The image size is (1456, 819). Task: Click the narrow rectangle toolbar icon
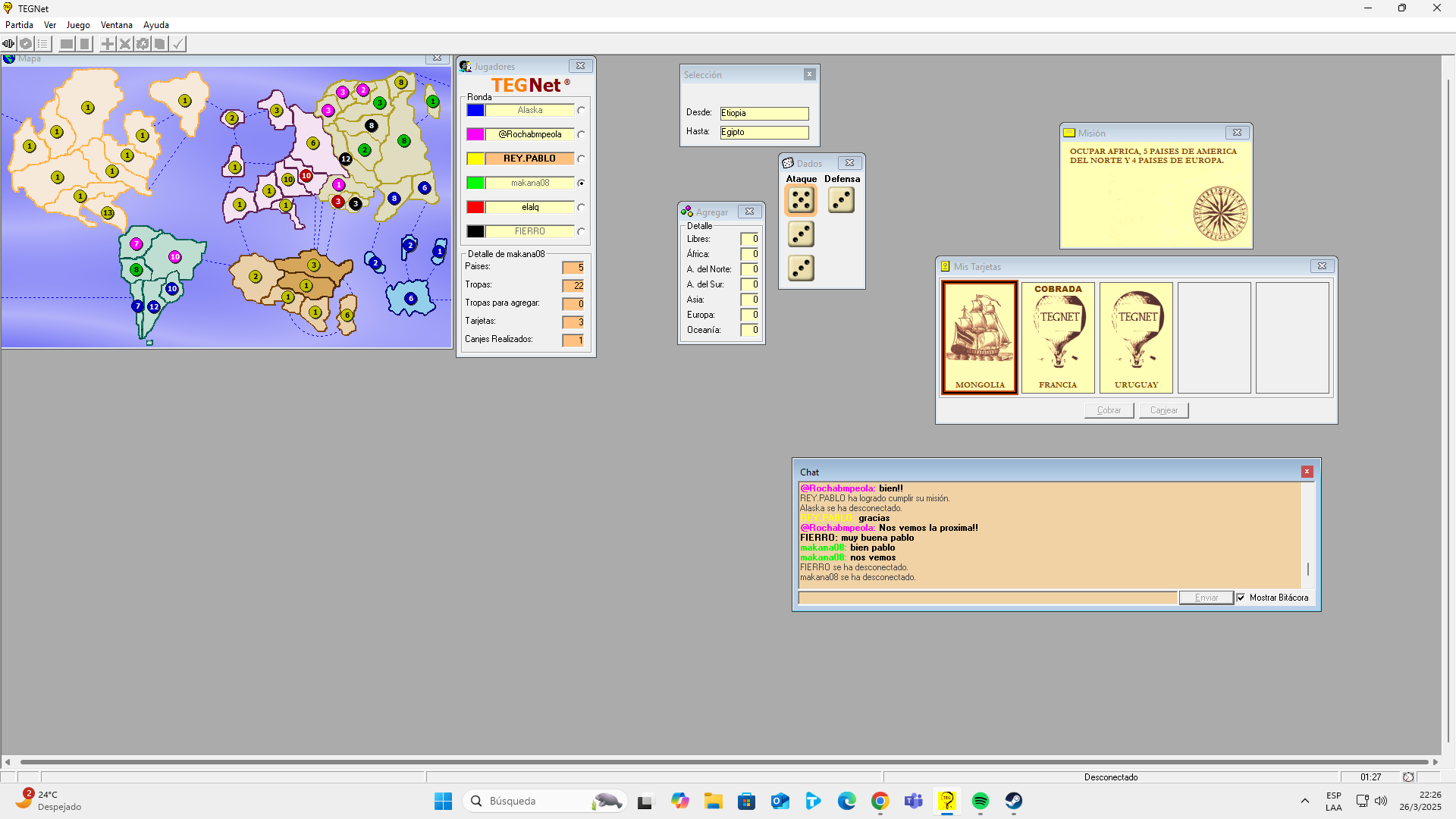pos(85,44)
